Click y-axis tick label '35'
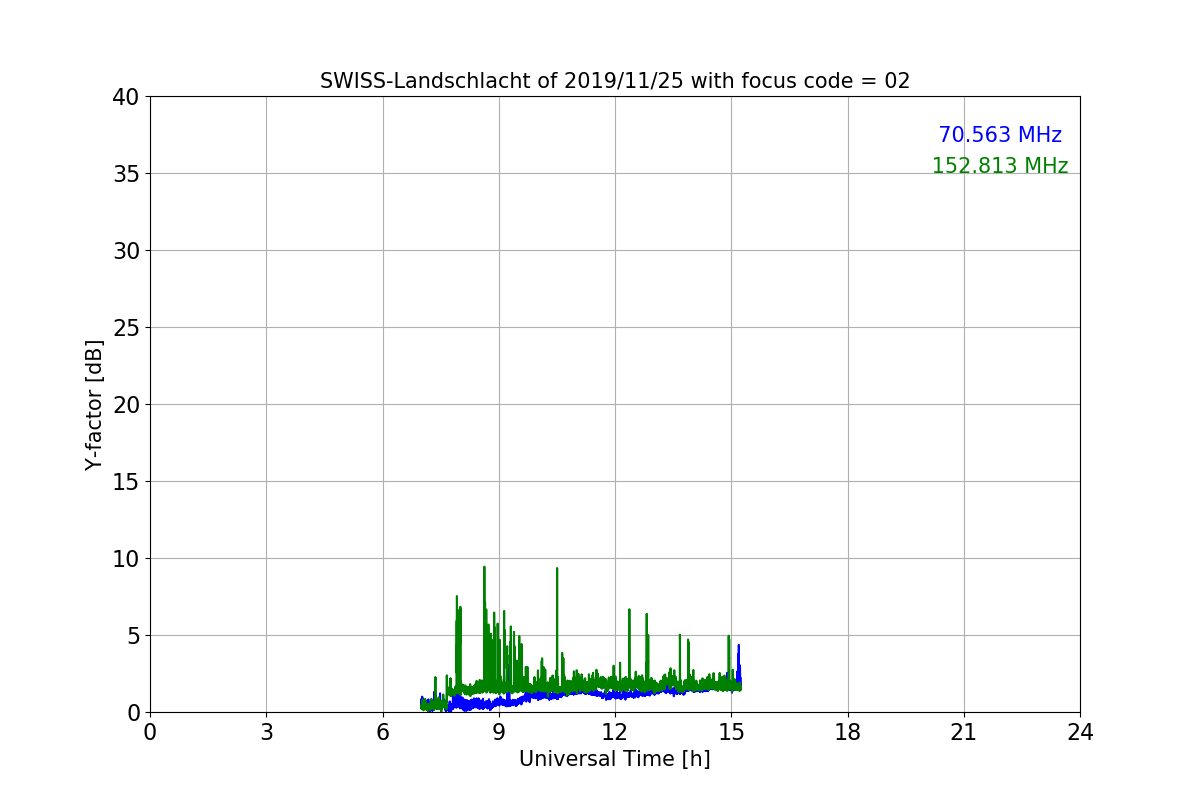 (x=126, y=174)
